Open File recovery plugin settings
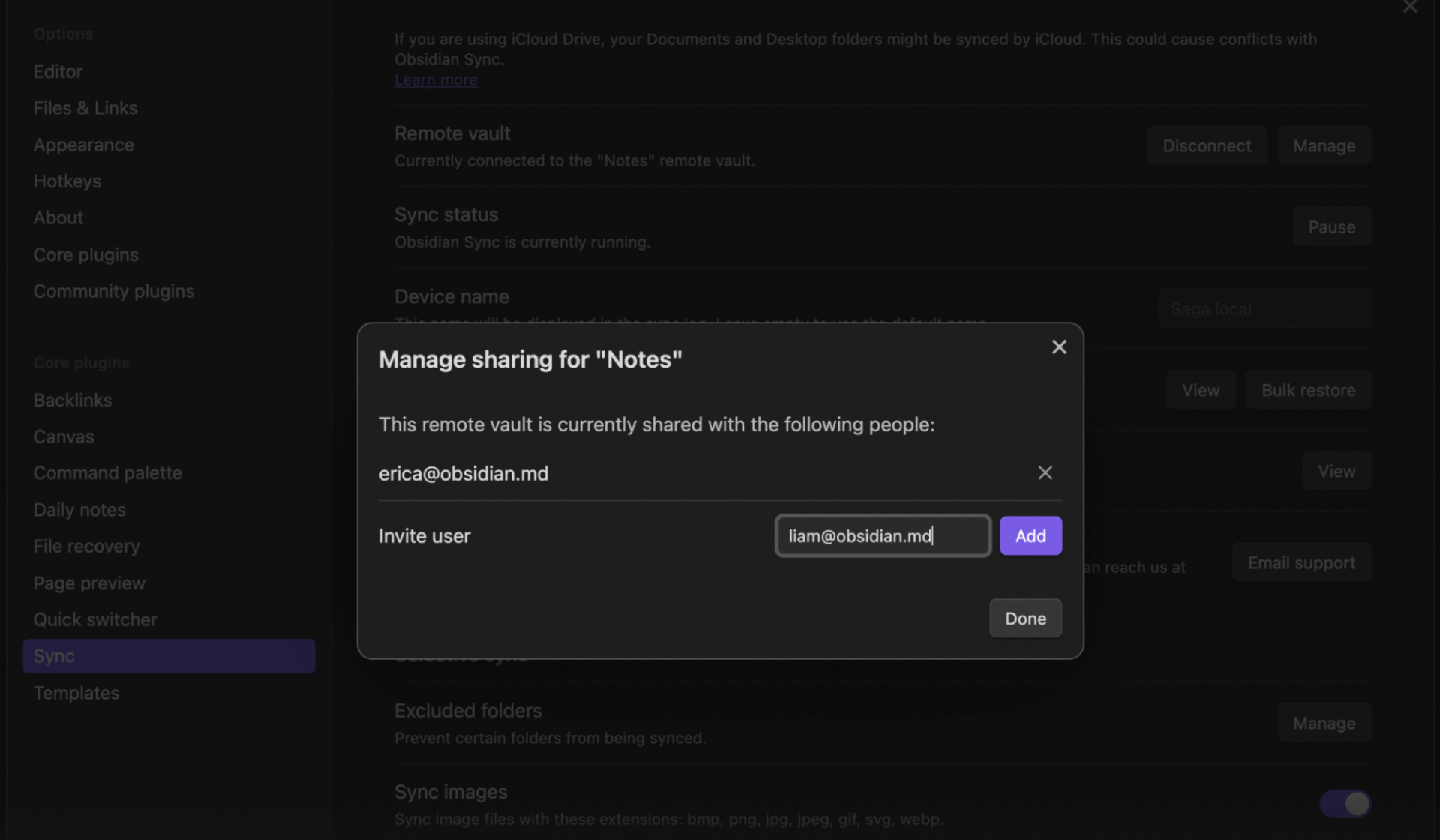1440x840 pixels. click(86, 546)
